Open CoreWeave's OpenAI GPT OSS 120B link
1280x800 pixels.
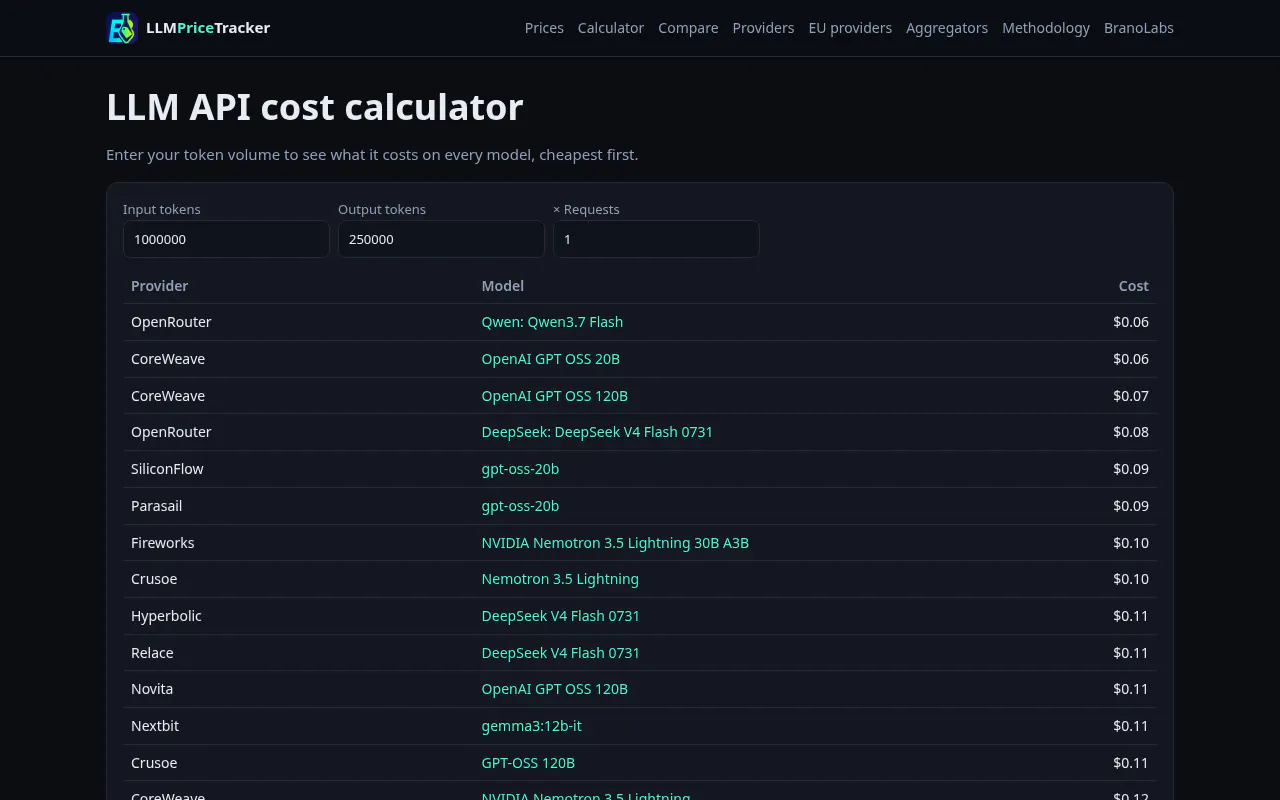click(555, 396)
